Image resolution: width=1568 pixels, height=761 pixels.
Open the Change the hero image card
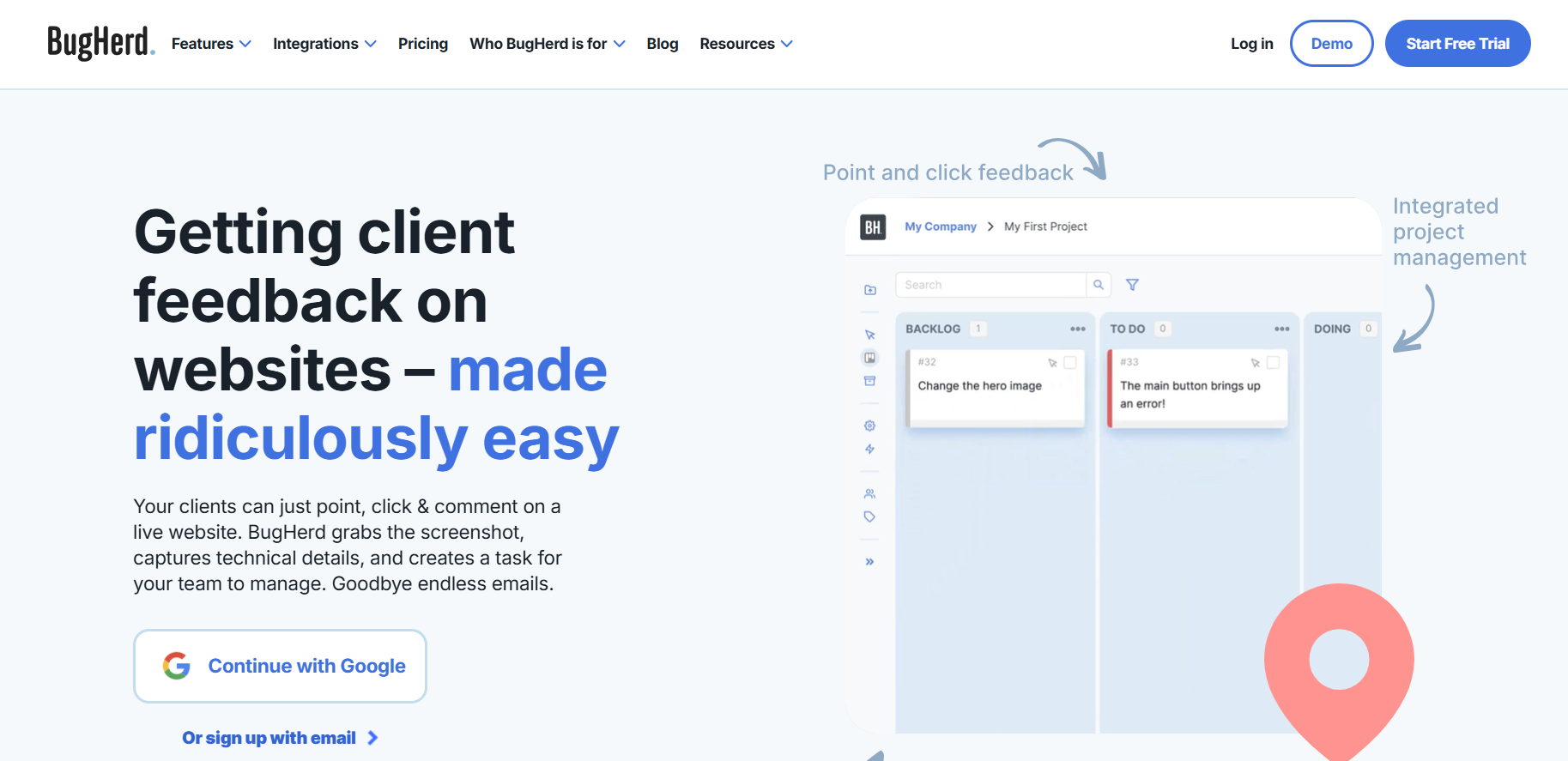tap(996, 388)
